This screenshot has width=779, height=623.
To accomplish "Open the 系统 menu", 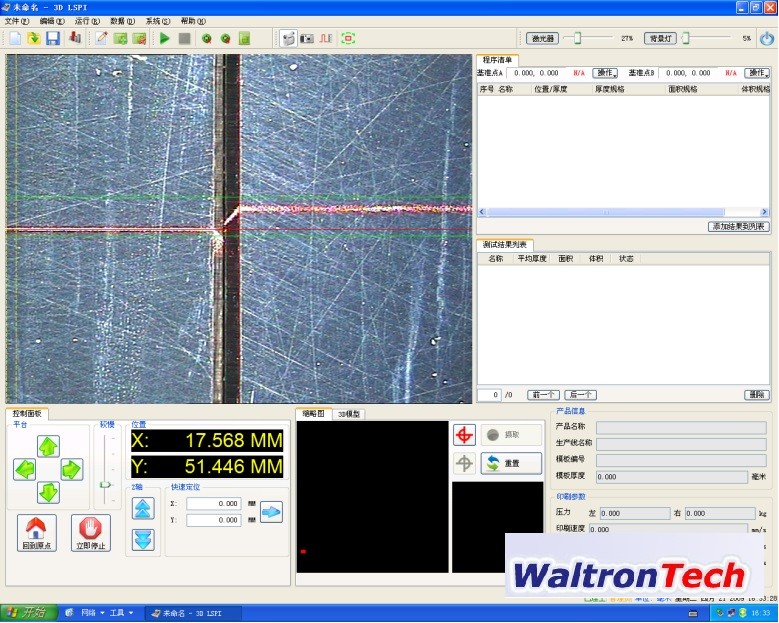I will click(157, 21).
